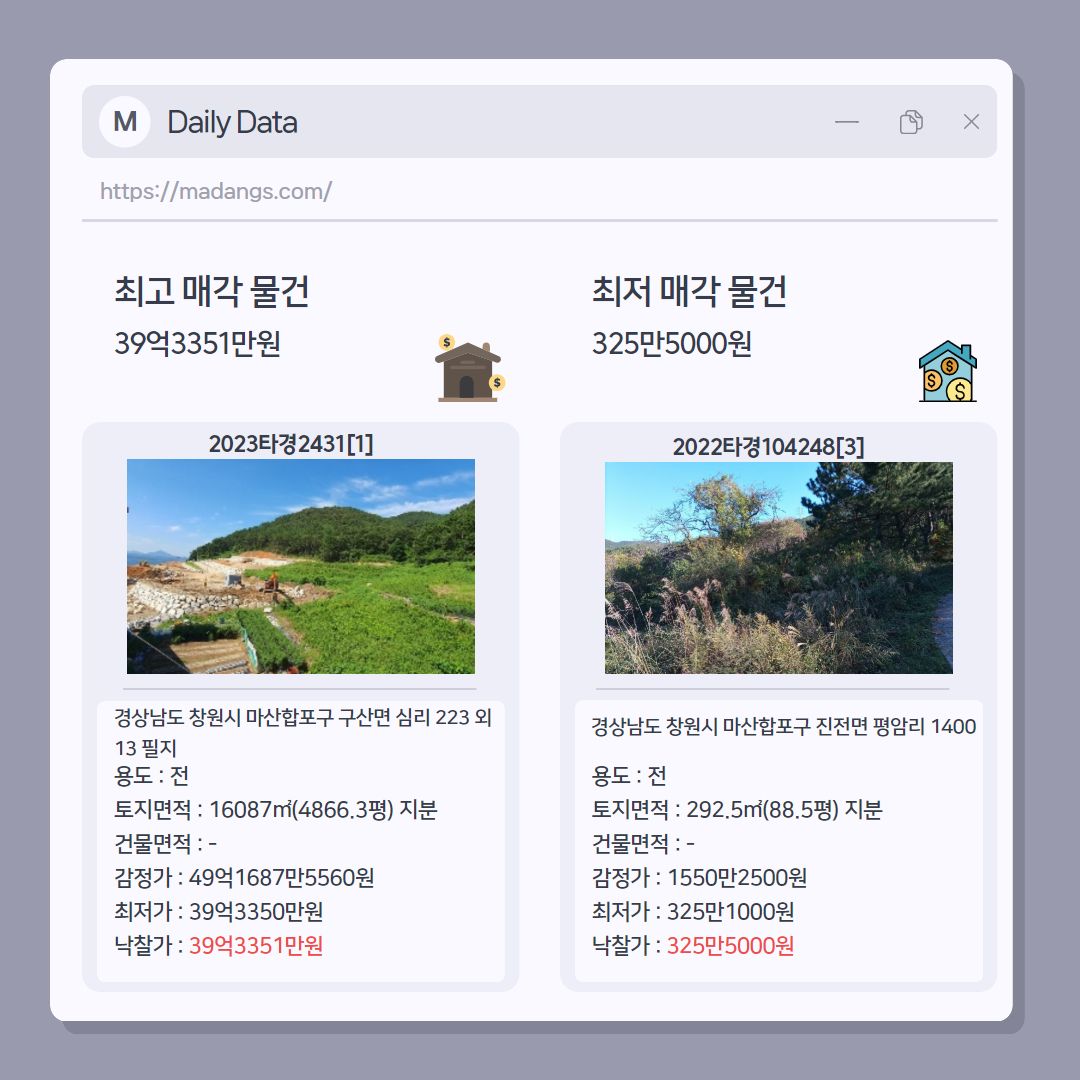The width and height of the screenshot is (1080, 1080).
Task: Click case number 2022타경104248[3]
Action: pyautogui.click(x=768, y=447)
